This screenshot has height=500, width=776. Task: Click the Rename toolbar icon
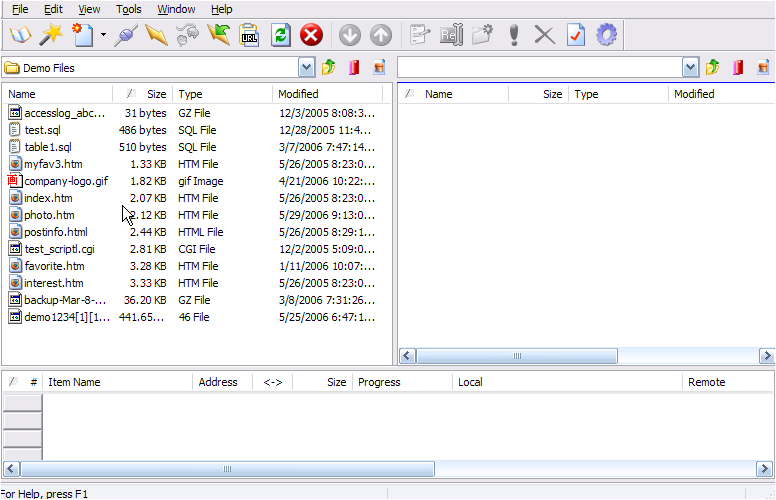tap(451, 35)
